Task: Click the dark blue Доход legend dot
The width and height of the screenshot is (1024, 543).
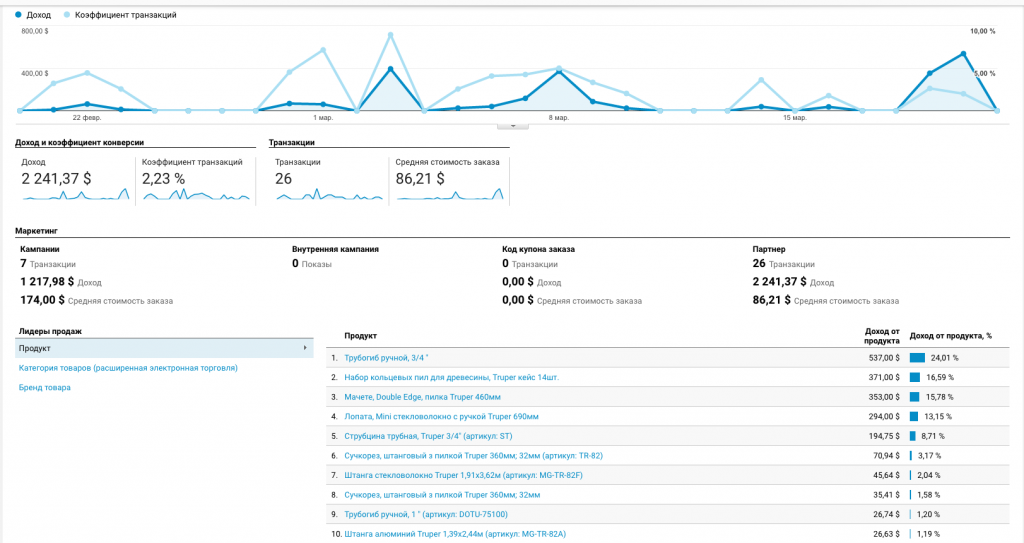Action: [x=19, y=15]
